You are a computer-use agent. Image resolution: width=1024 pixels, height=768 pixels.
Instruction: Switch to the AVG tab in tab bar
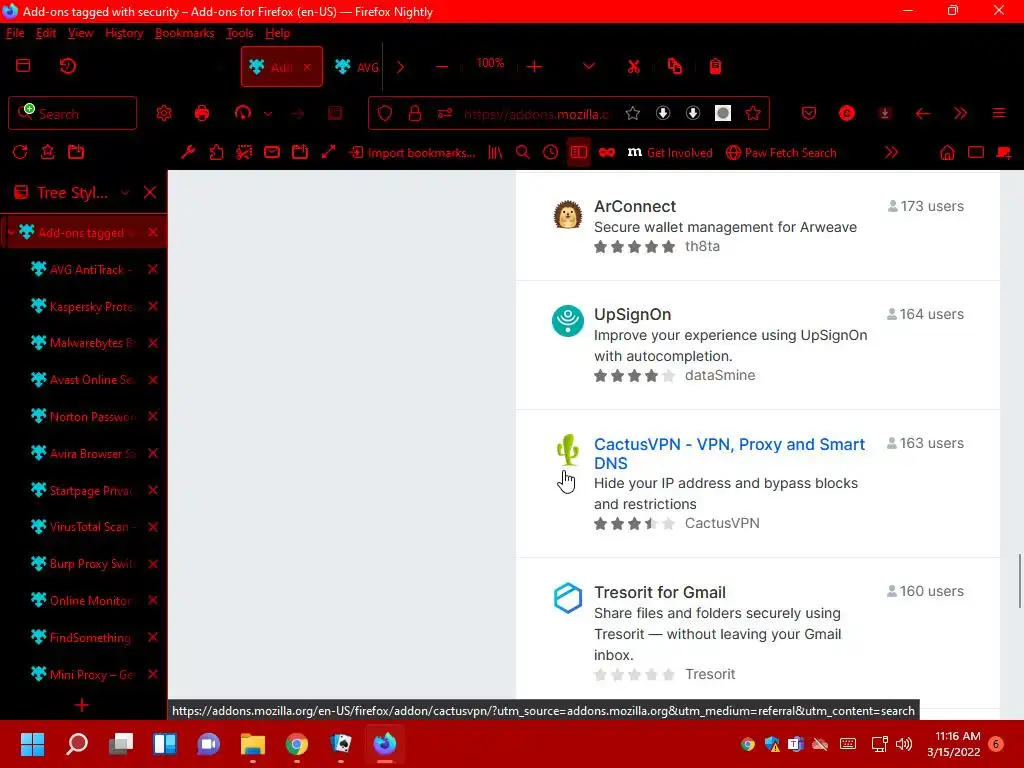tap(357, 67)
